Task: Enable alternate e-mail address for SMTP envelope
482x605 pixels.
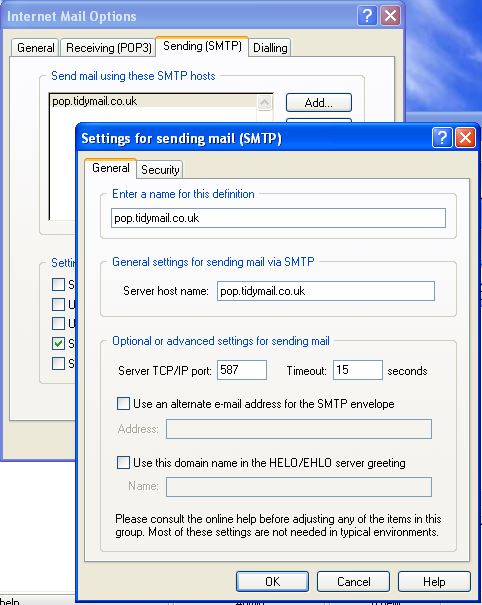Action: click(123, 404)
